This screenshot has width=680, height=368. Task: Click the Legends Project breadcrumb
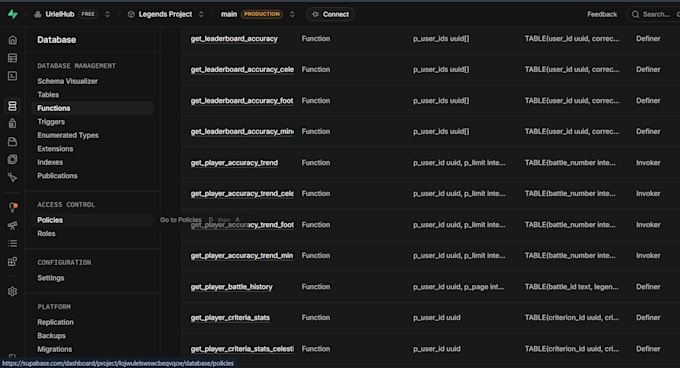click(165, 14)
